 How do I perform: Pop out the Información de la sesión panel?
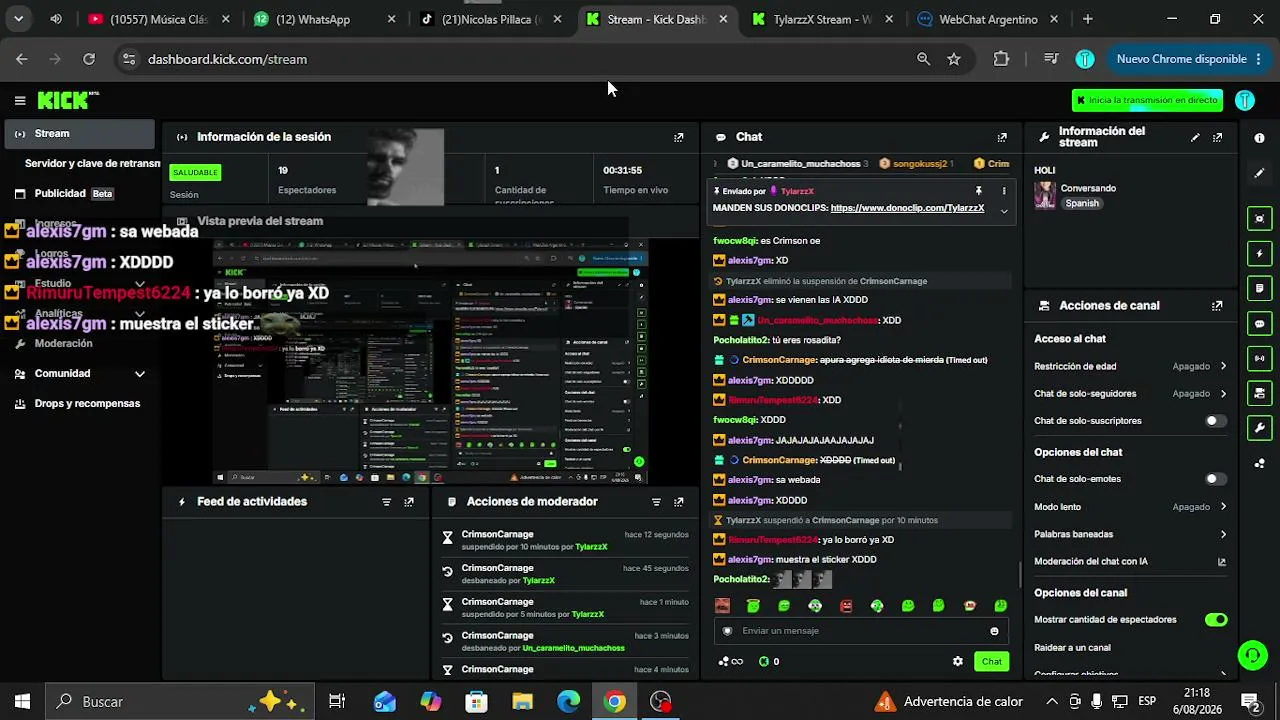(679, 137)
